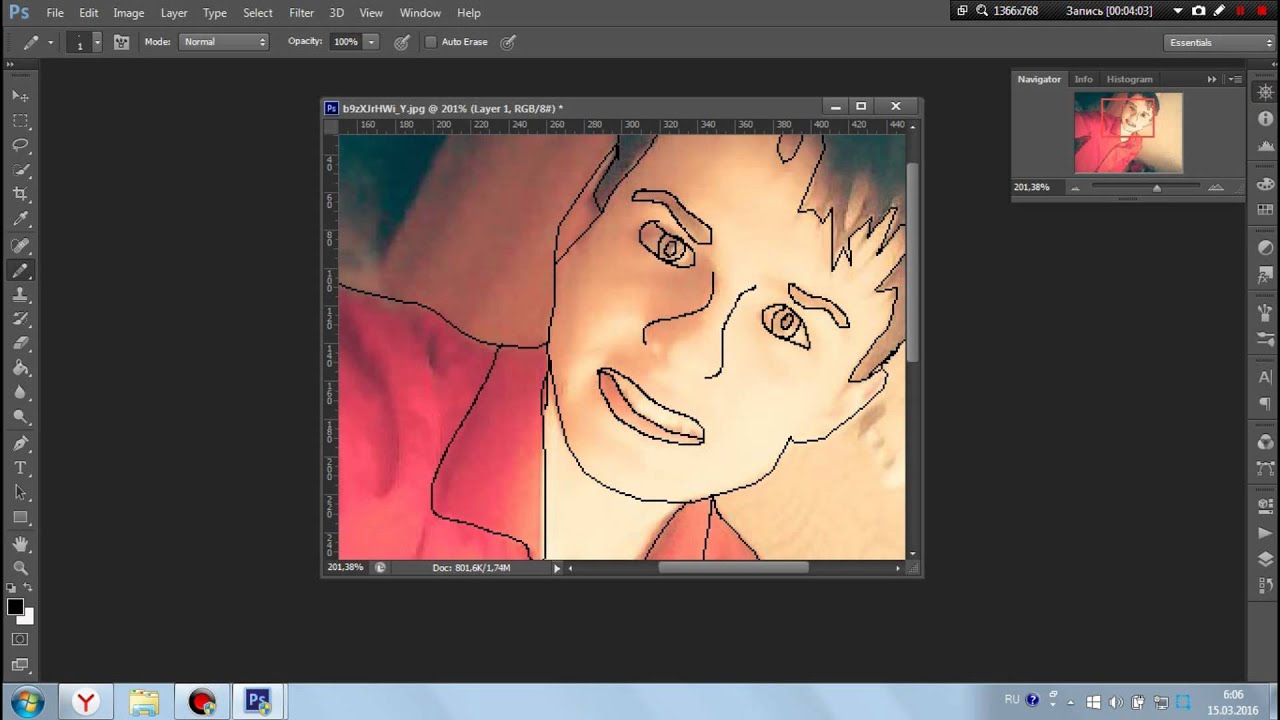Open the tool preset picker arrow

(50, 42)
